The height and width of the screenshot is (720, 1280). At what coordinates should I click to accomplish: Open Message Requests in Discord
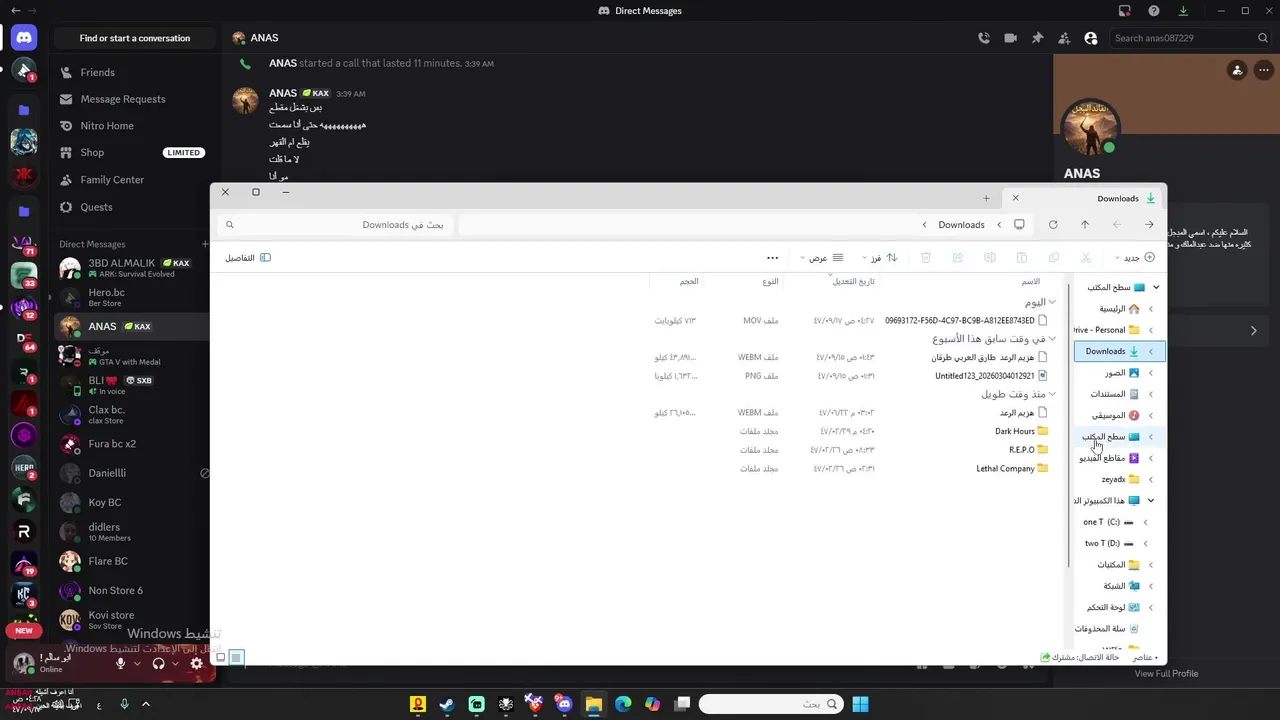tap(123, 99)
